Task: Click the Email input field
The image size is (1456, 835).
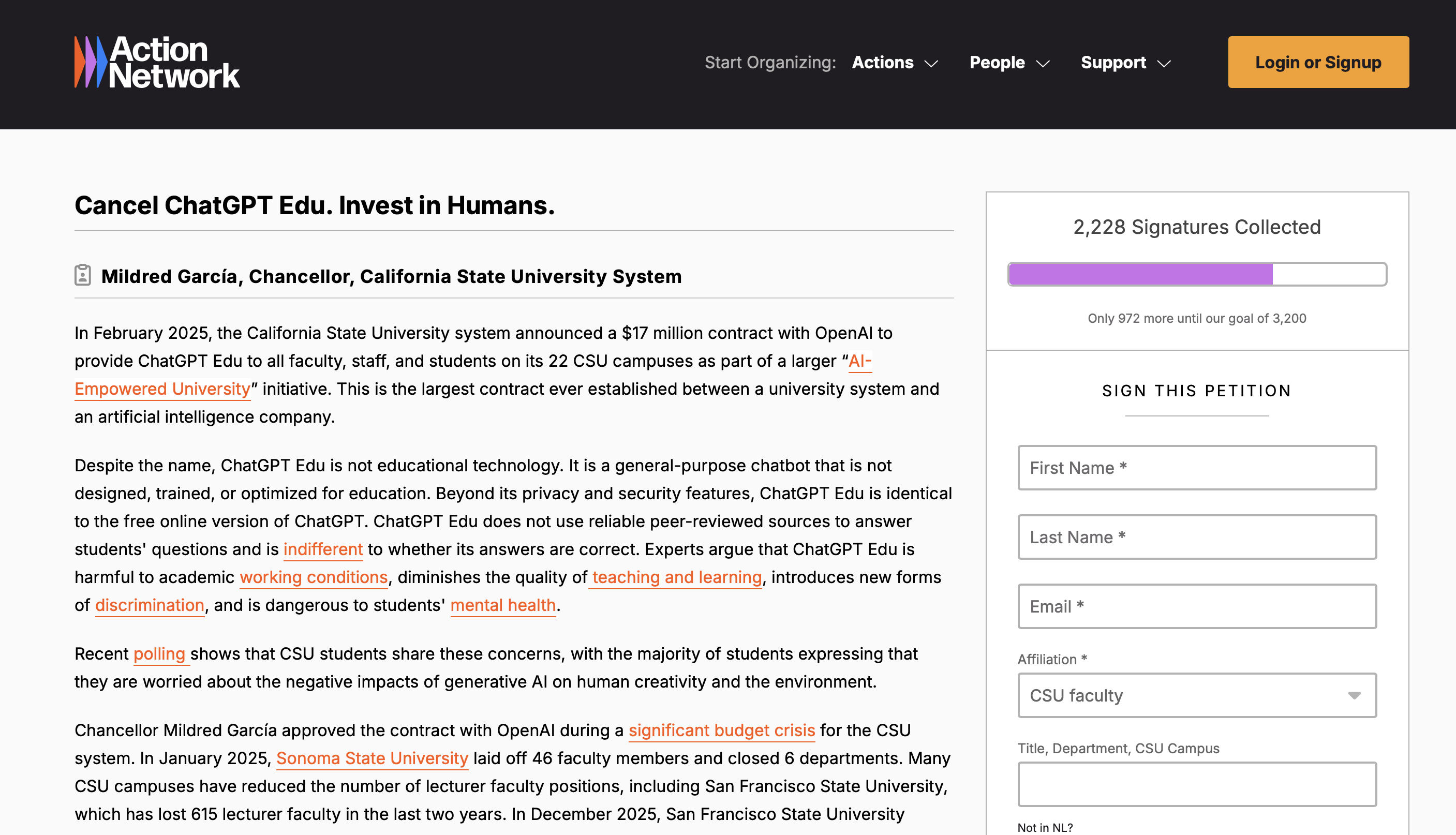Action: (x=1197, y=606)
